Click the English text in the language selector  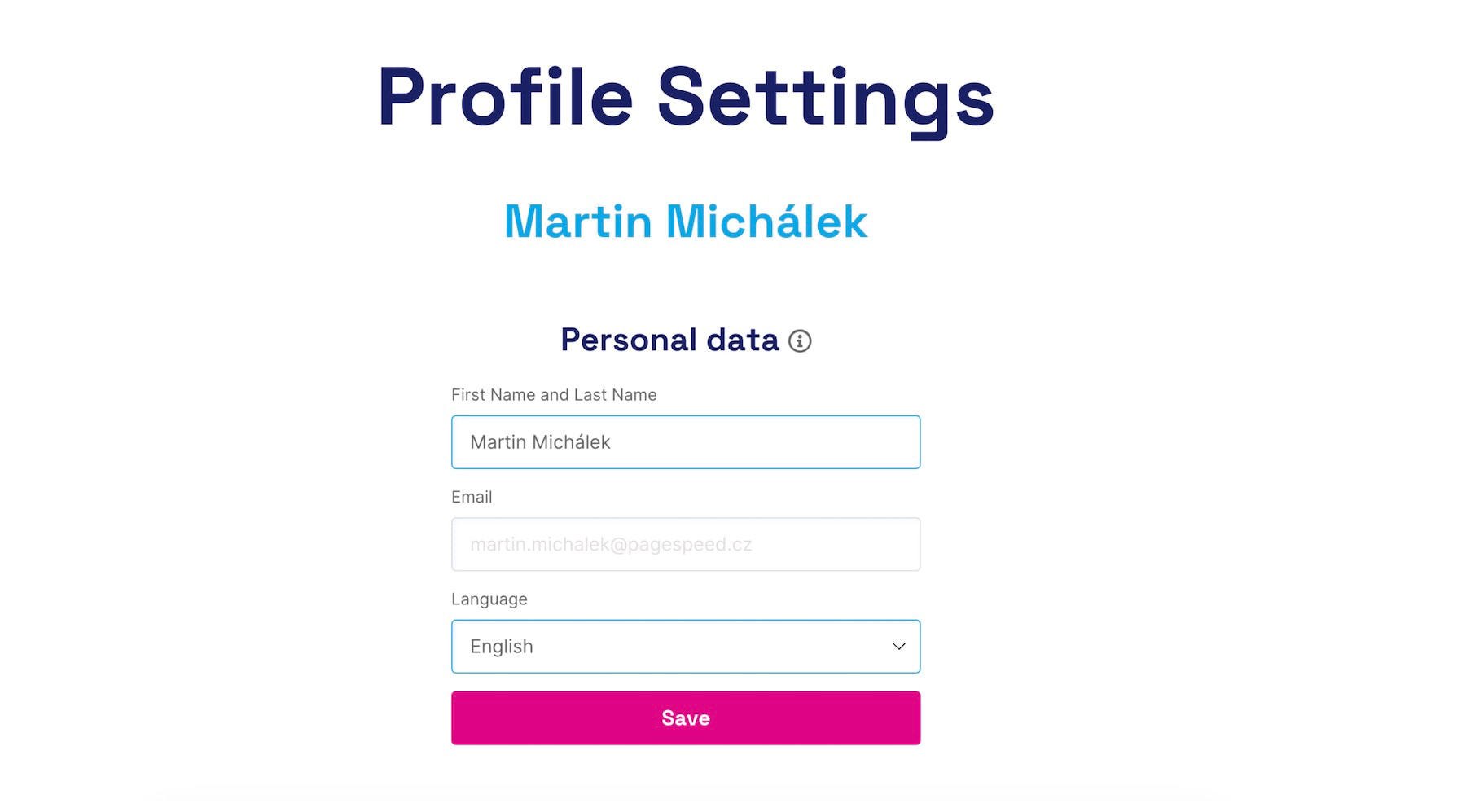[502, 647]
